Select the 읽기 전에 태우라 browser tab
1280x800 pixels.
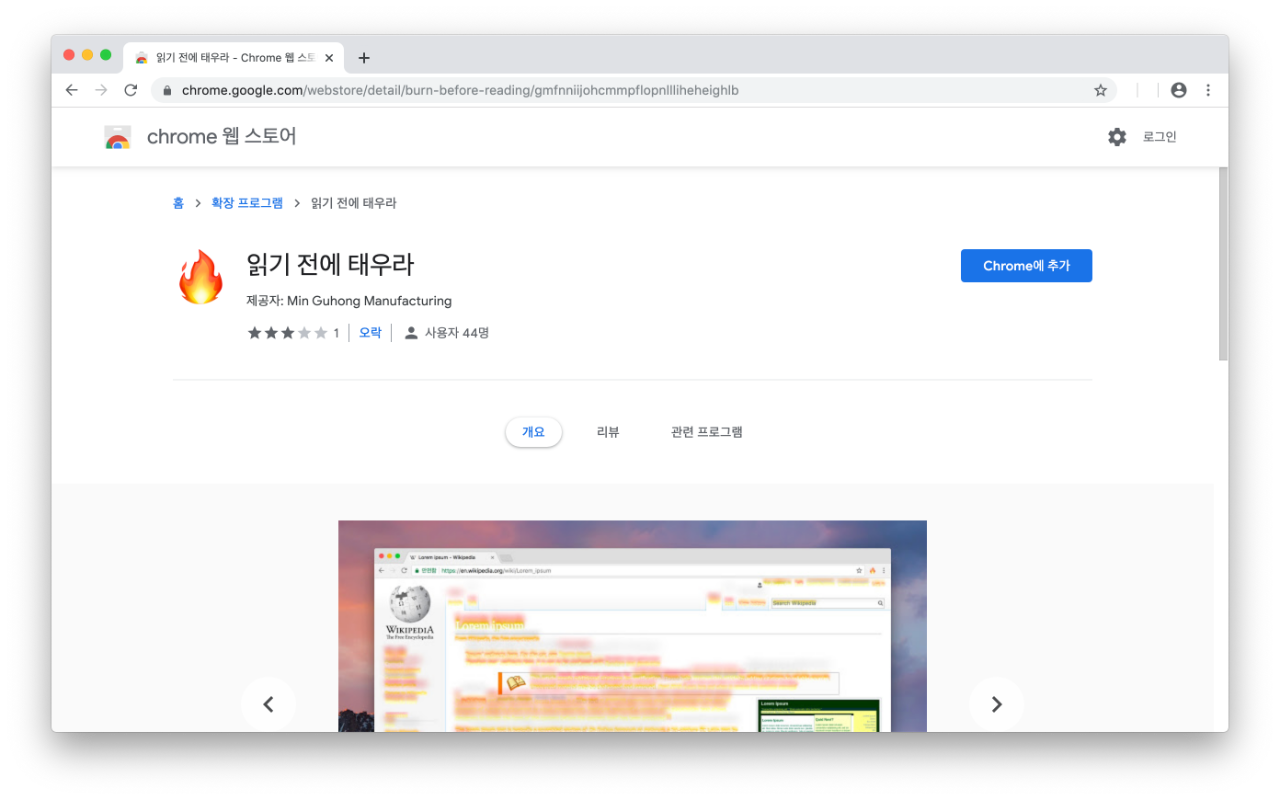tap(234, 58)
